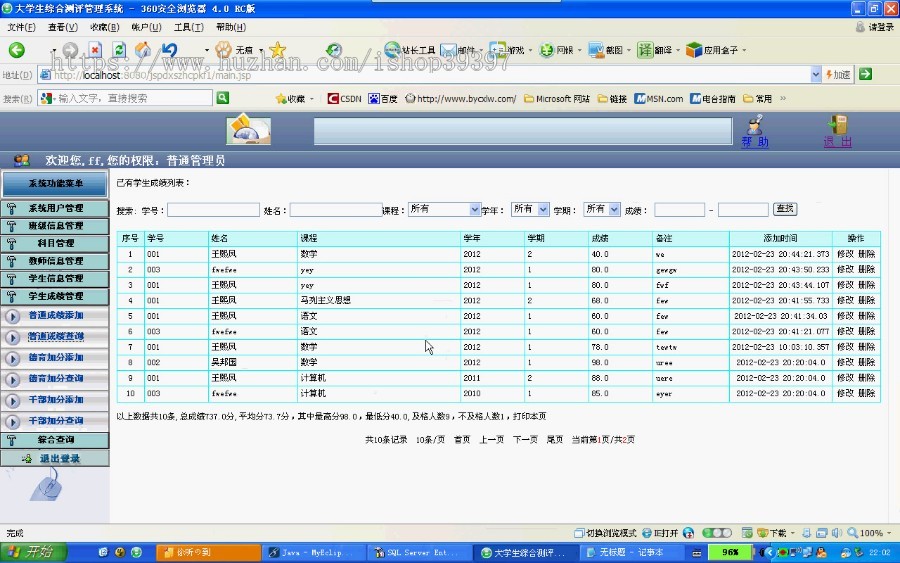900x563 pixels.
Task: Click the home page logo image in header
Action: 249,129
